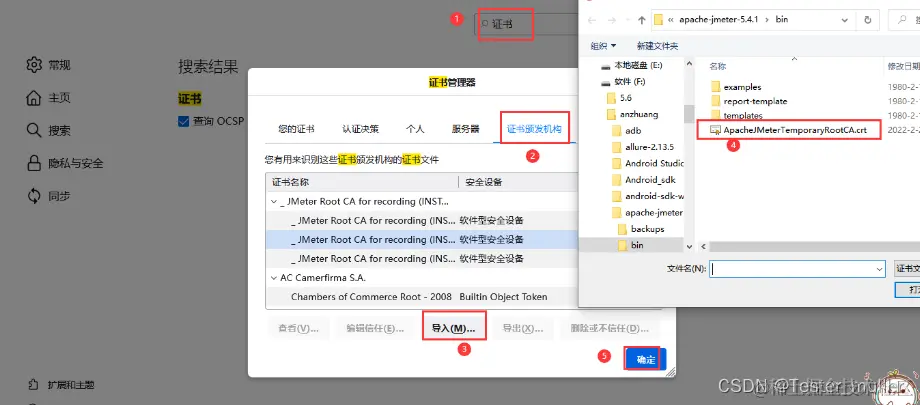920x405 pixels.
Task: Select the 搜索 magnifier icon in the sidebar
Action: 34,130
